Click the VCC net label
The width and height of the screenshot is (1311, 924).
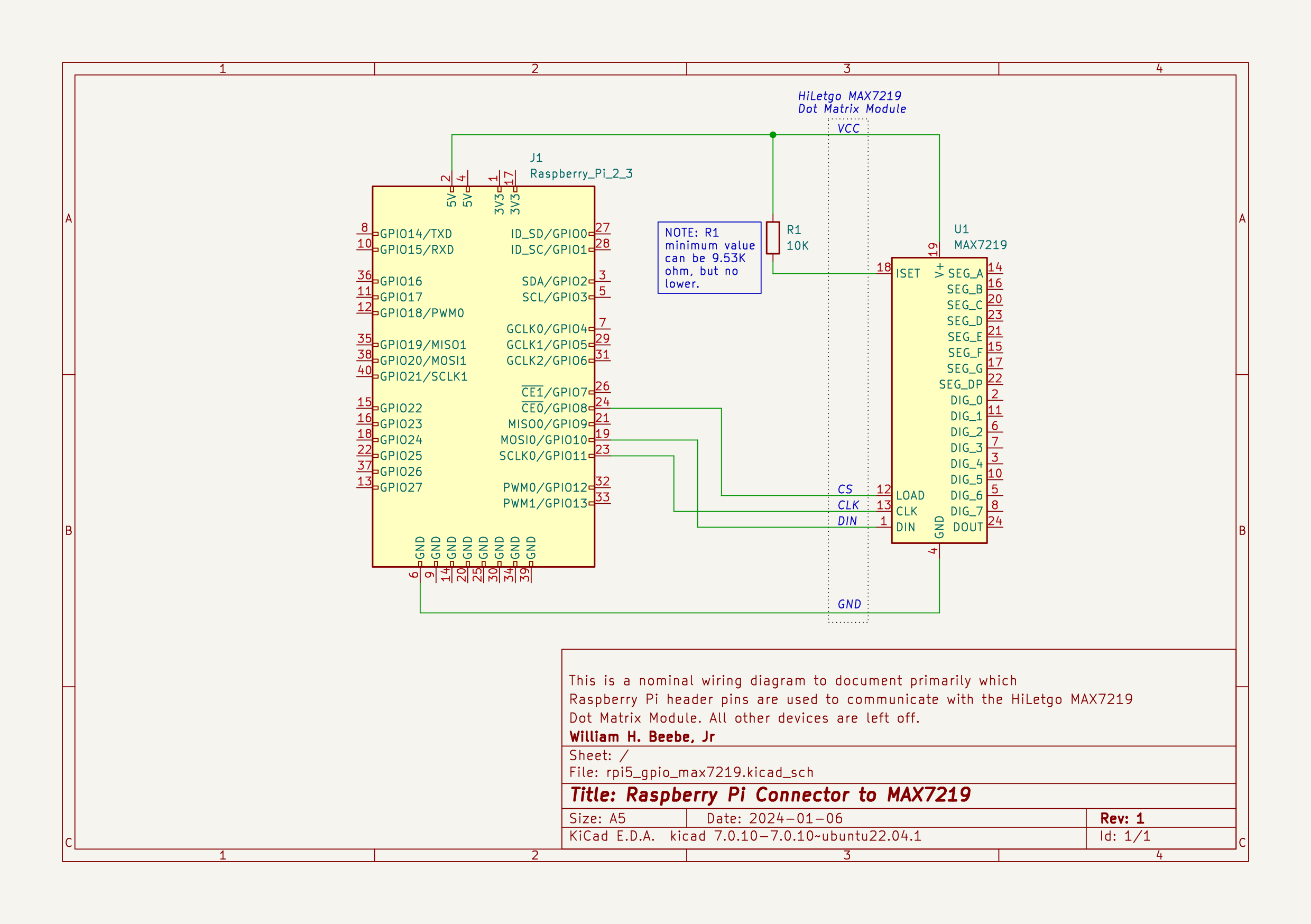tap(848, 128)
